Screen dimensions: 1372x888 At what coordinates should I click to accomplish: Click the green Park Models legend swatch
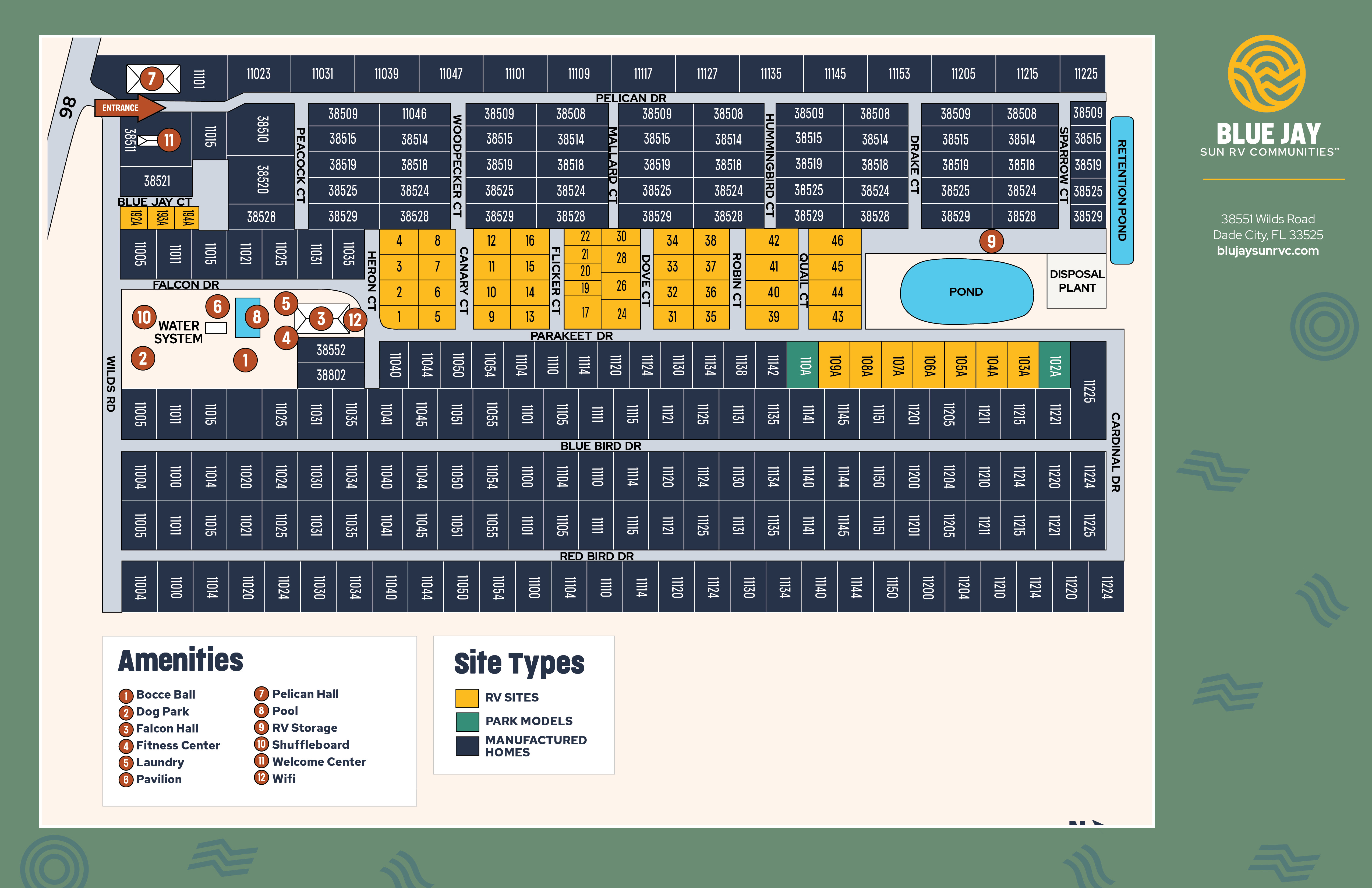point(467,721)
